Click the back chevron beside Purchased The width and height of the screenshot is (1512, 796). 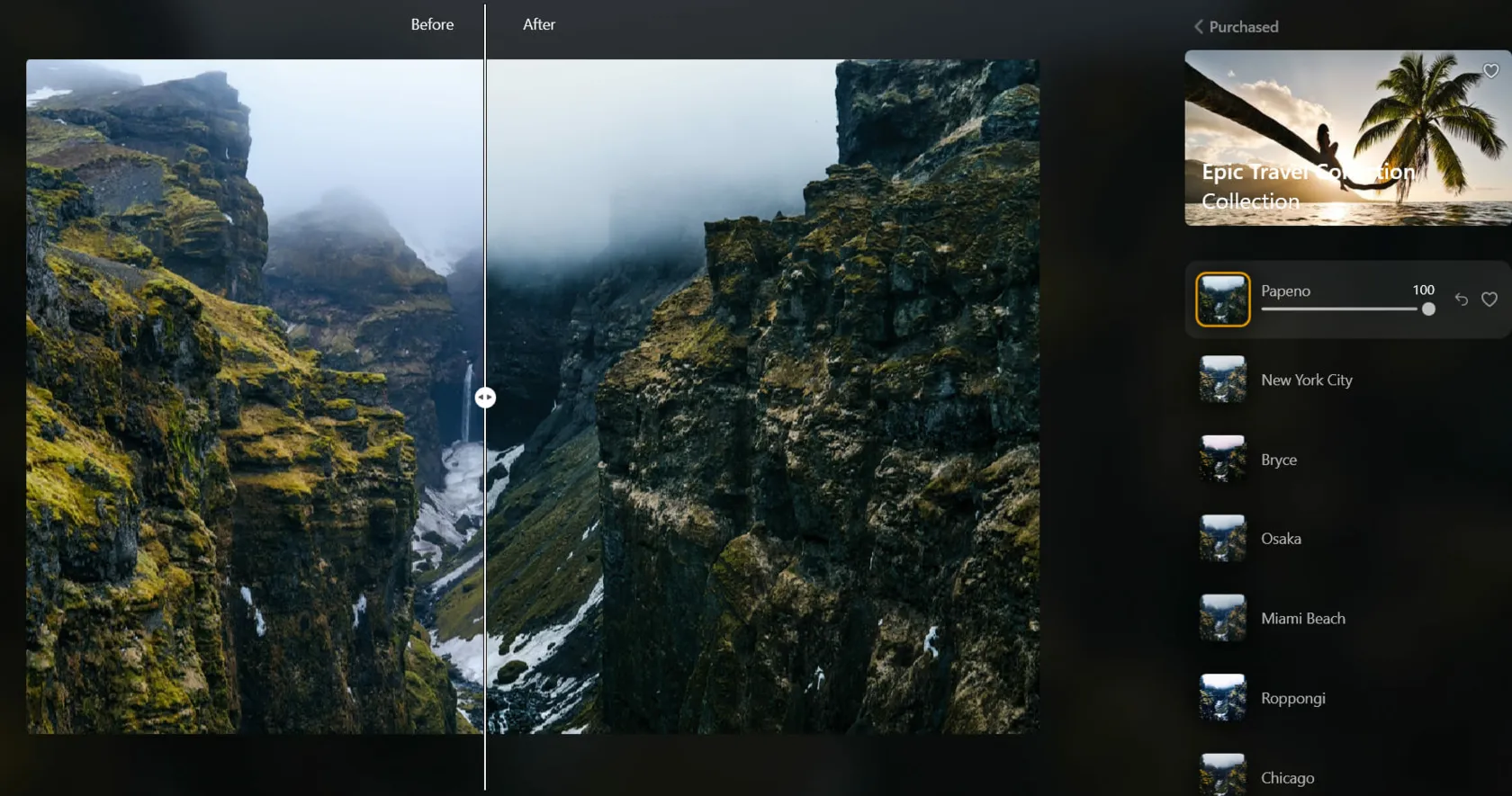tap(1198, 27)
